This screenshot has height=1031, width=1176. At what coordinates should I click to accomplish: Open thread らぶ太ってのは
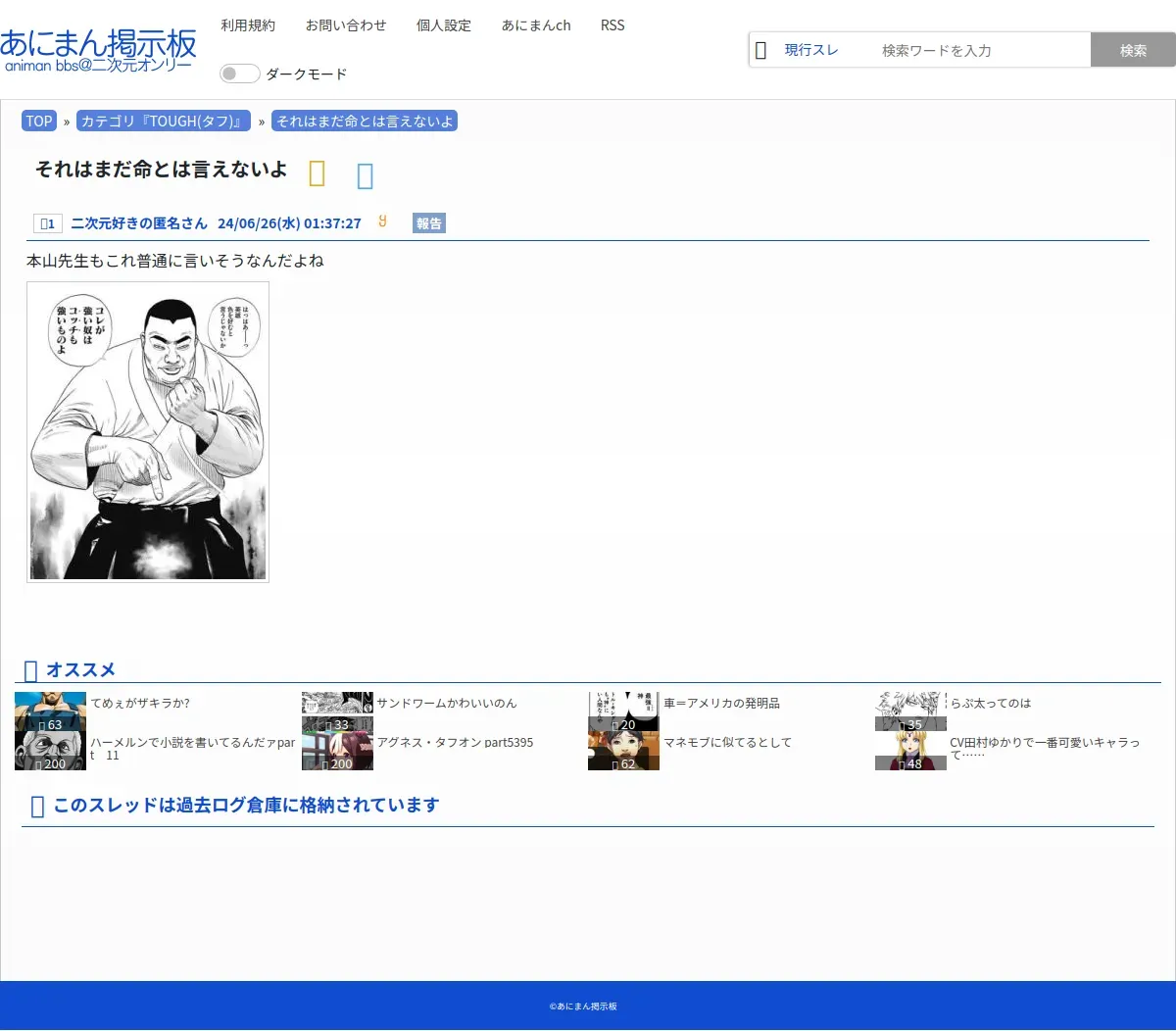(x=991, y=703)
